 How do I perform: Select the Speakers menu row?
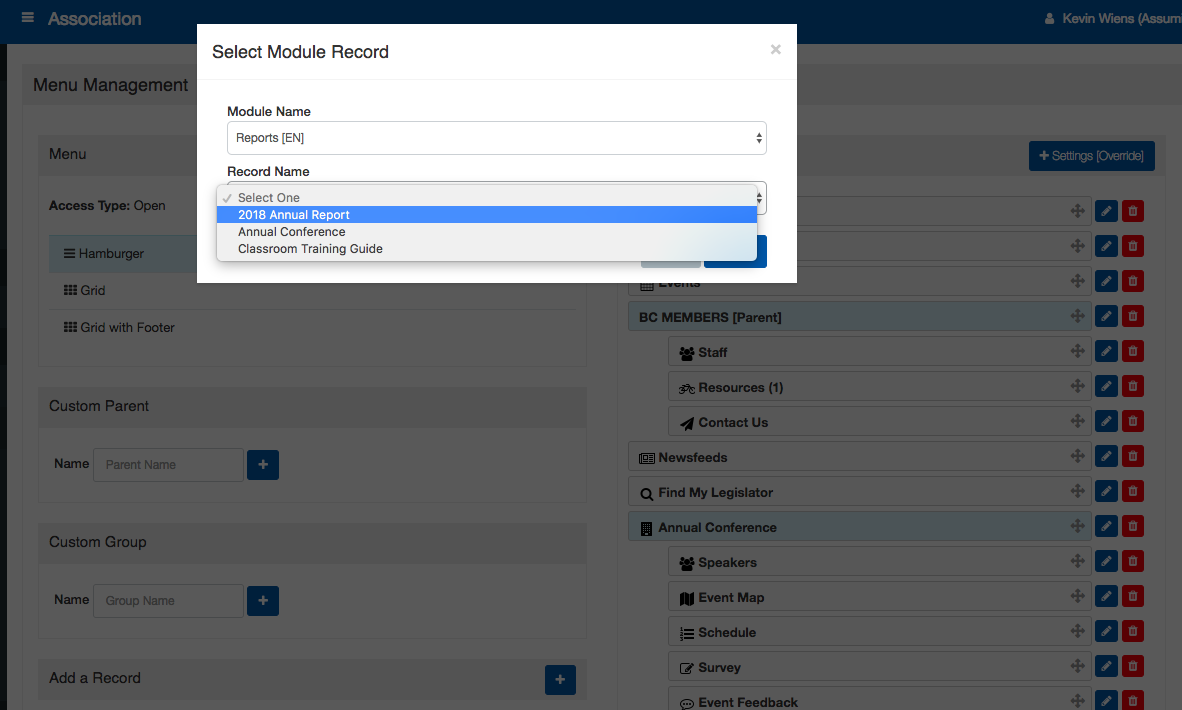[880, 562]
